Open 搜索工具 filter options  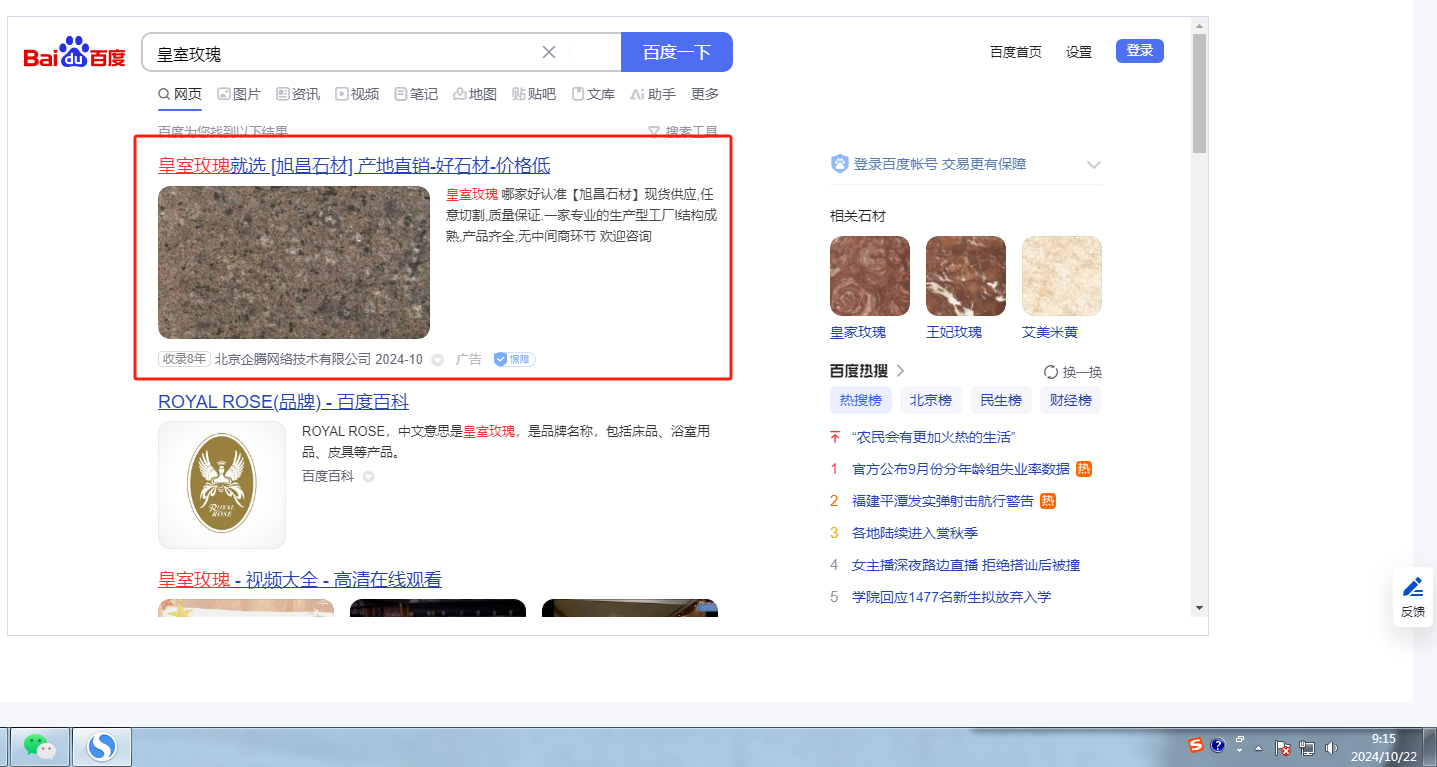coord(683,131)
